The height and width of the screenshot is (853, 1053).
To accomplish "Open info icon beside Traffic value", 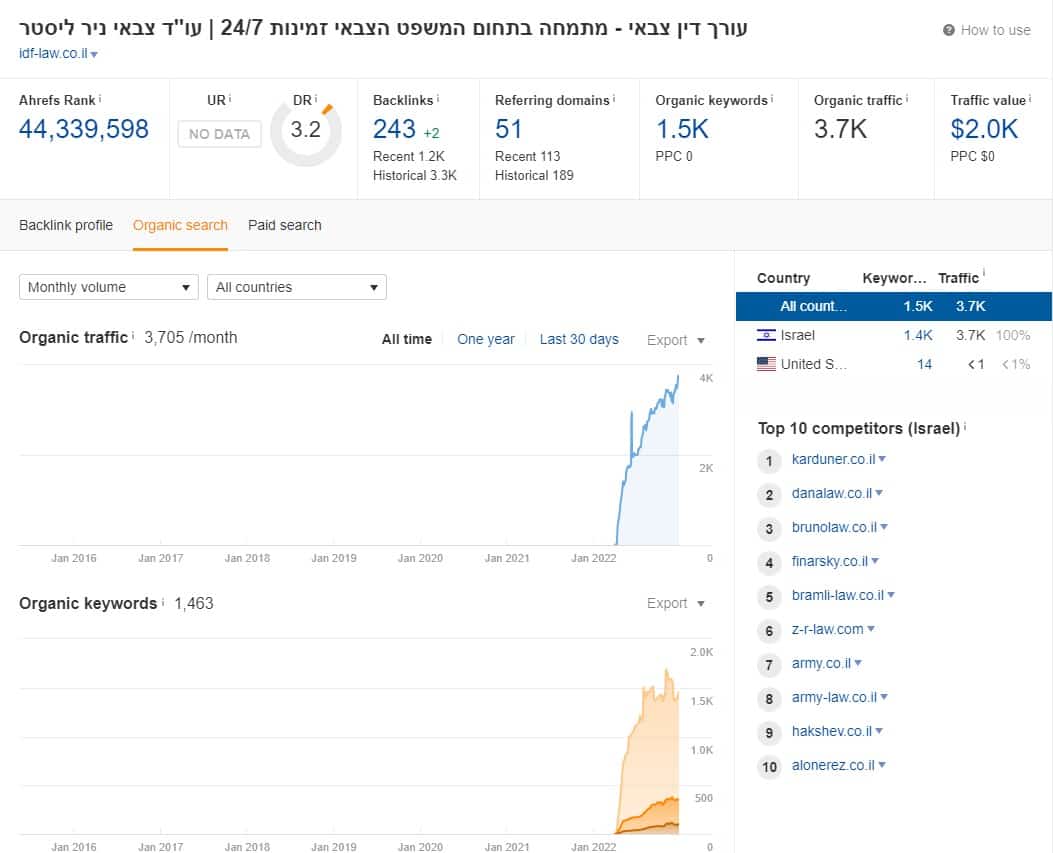I will click(1030, 99).
